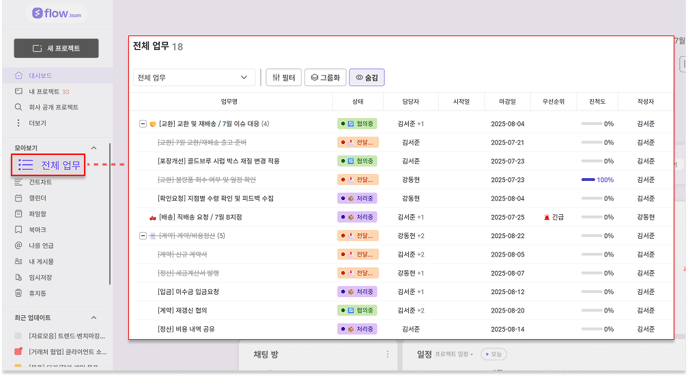
Task: Click the 오늘 button in 일정 panel
Action: [x=494, y=354]
